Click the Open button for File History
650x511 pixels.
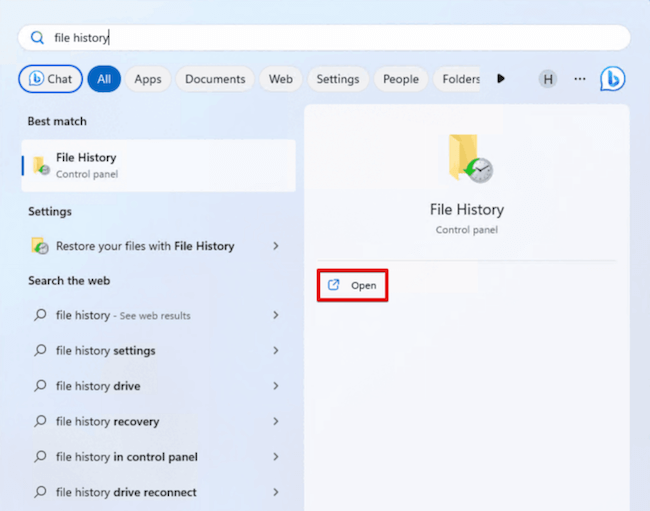353,285
